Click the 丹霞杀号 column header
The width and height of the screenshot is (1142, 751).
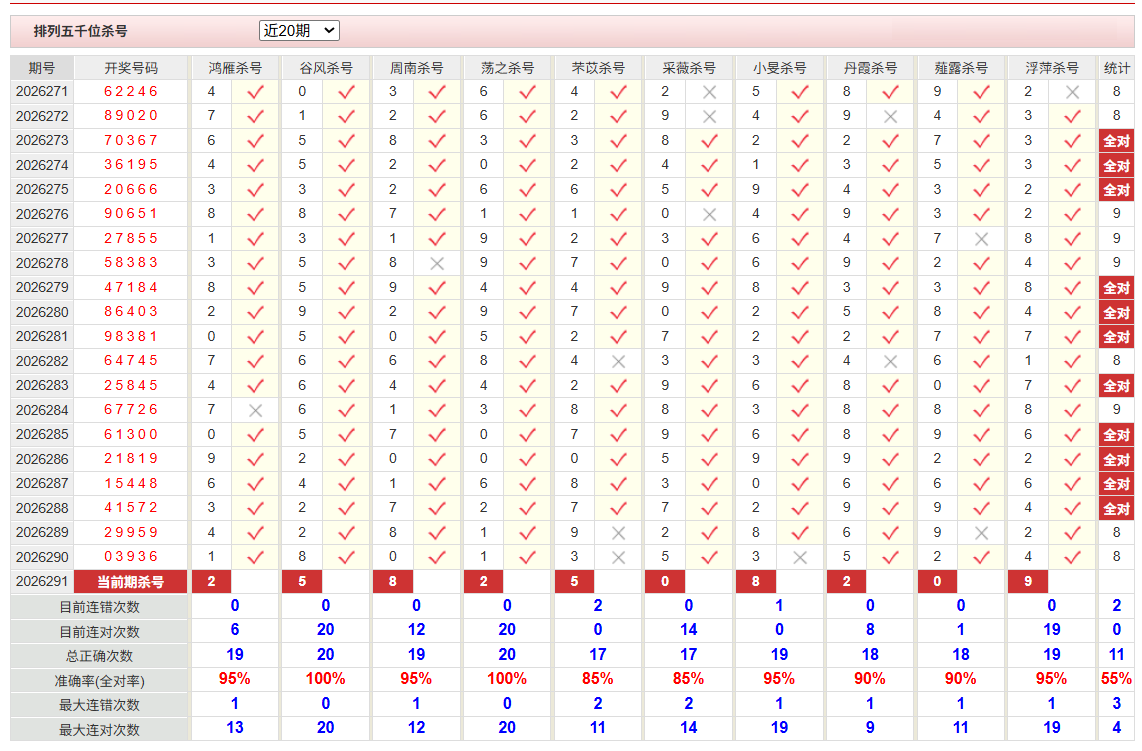(x=870, y=68)
